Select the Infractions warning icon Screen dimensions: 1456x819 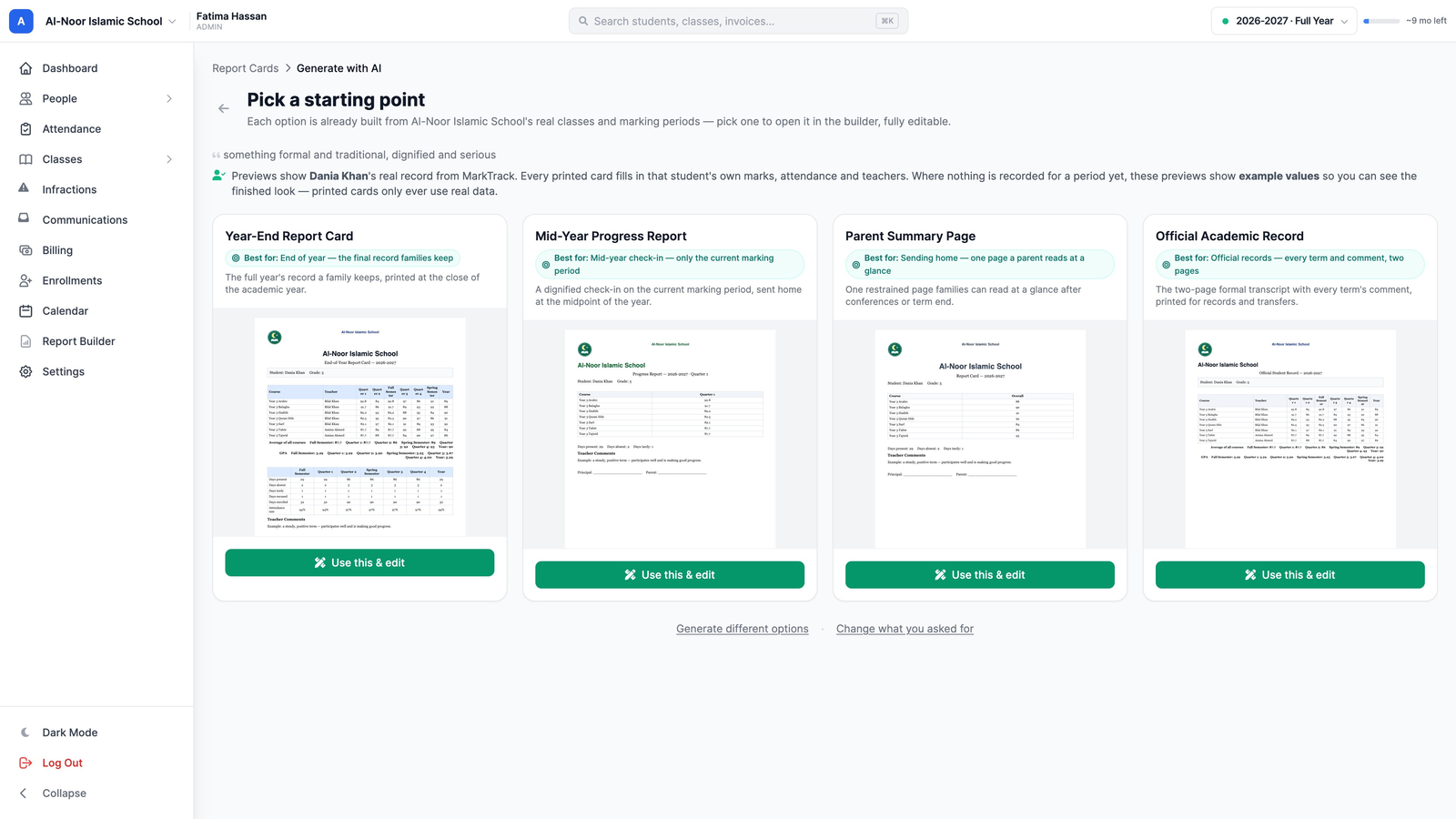[25, 189]
